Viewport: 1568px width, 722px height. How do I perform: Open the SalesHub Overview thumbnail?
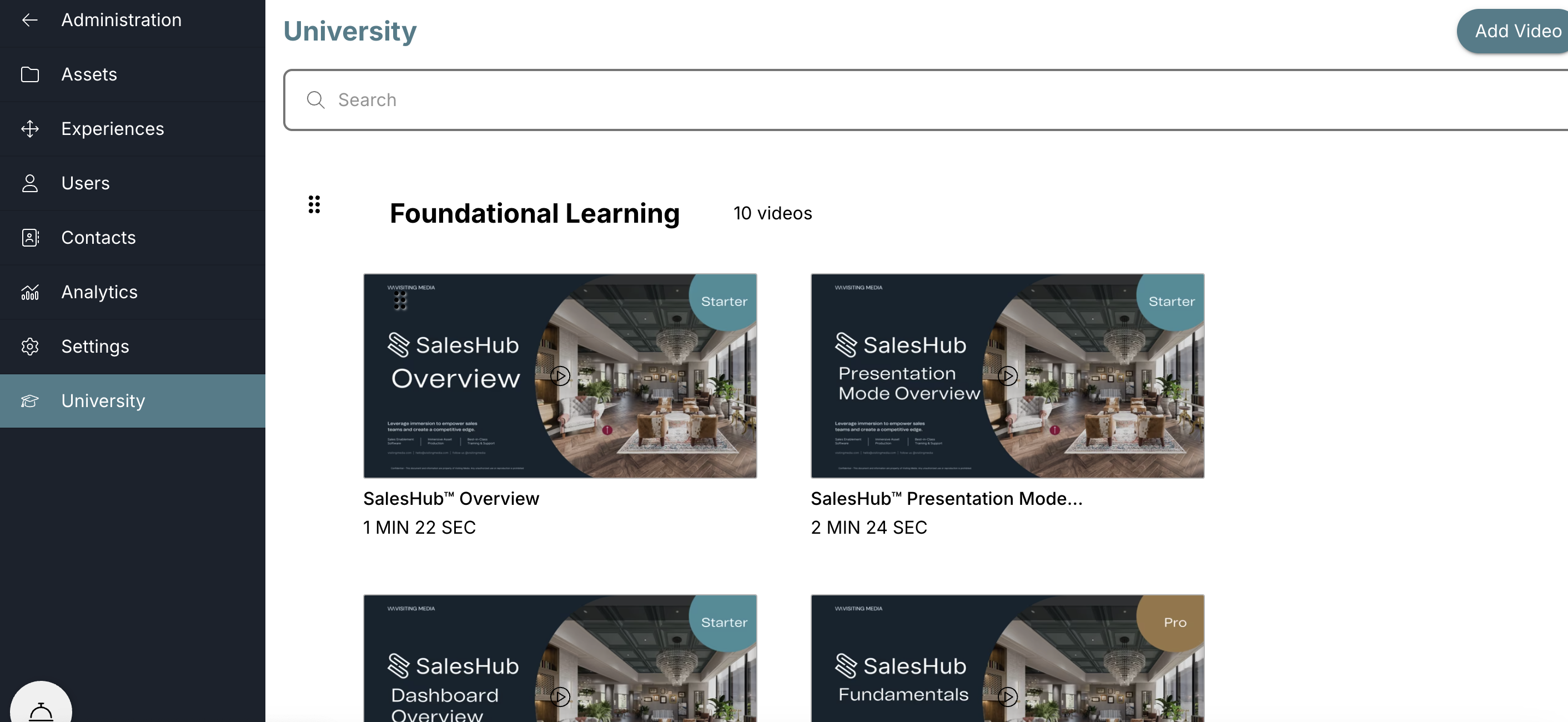[560, 375]
